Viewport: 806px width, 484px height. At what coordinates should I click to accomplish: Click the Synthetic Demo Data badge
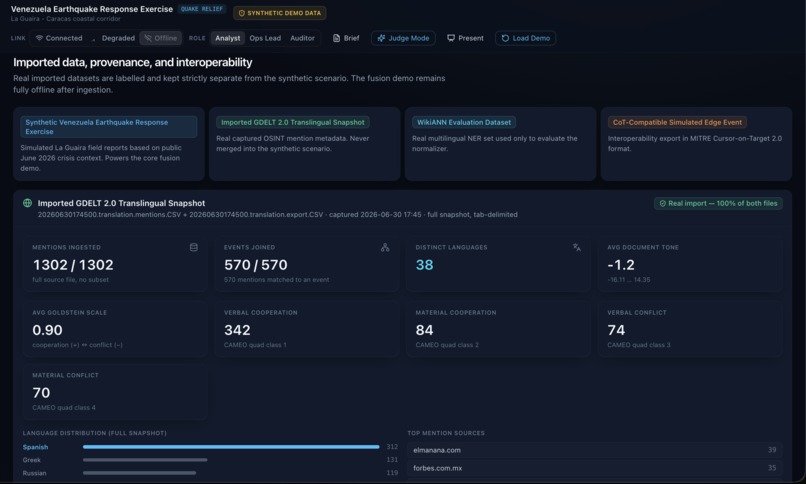point(280,13)
